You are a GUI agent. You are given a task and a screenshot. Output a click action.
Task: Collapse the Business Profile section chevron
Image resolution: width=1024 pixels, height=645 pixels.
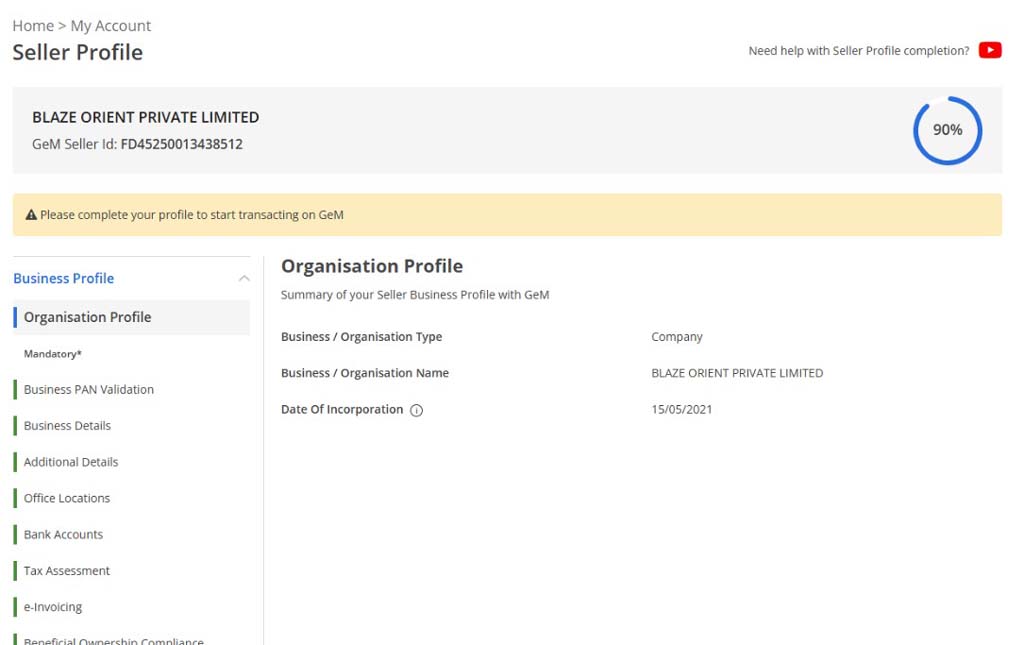point(243,279)
